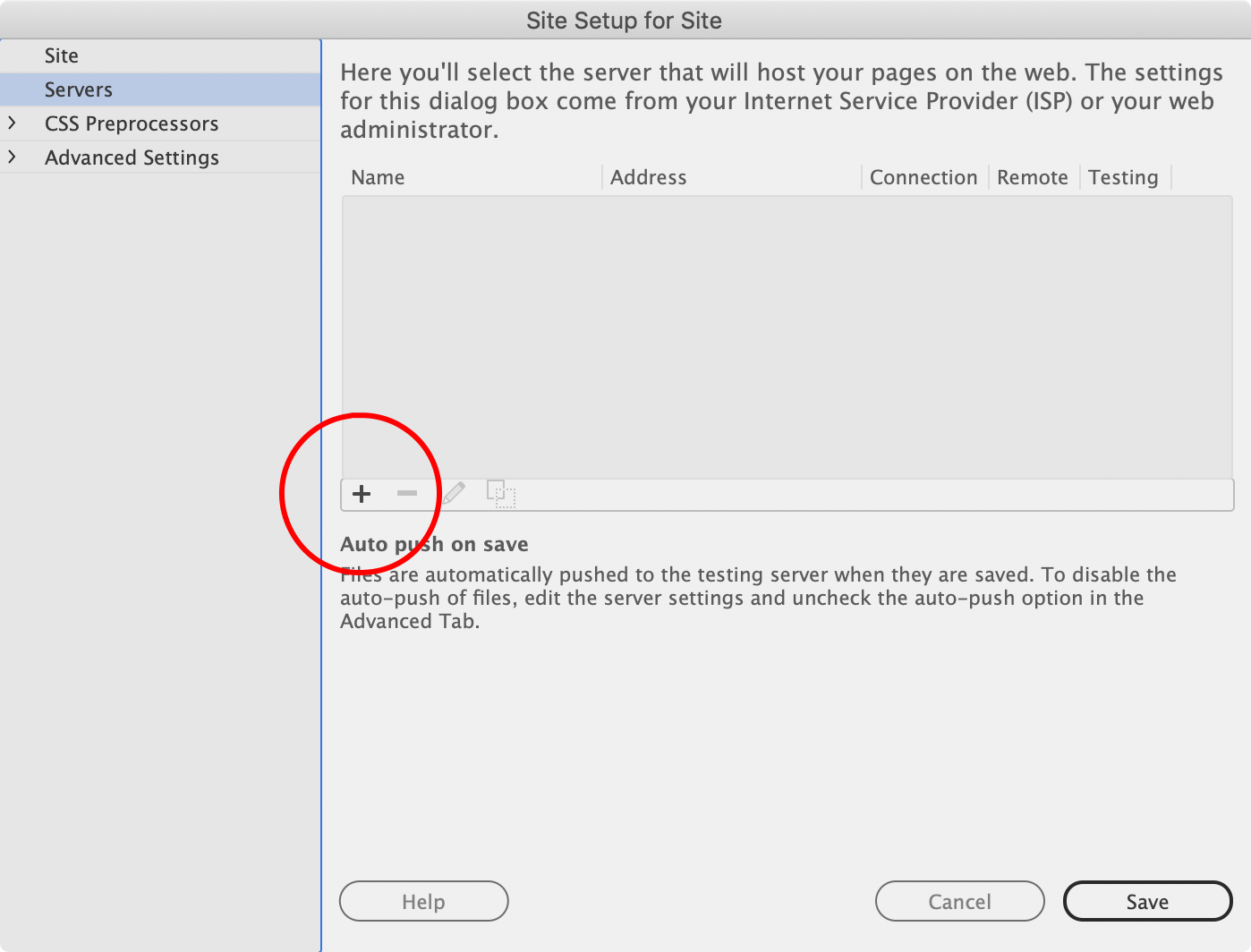The width and height of the screenshot is (1251, 952).
Task: Click the Name column header
Action: point(377,176)
